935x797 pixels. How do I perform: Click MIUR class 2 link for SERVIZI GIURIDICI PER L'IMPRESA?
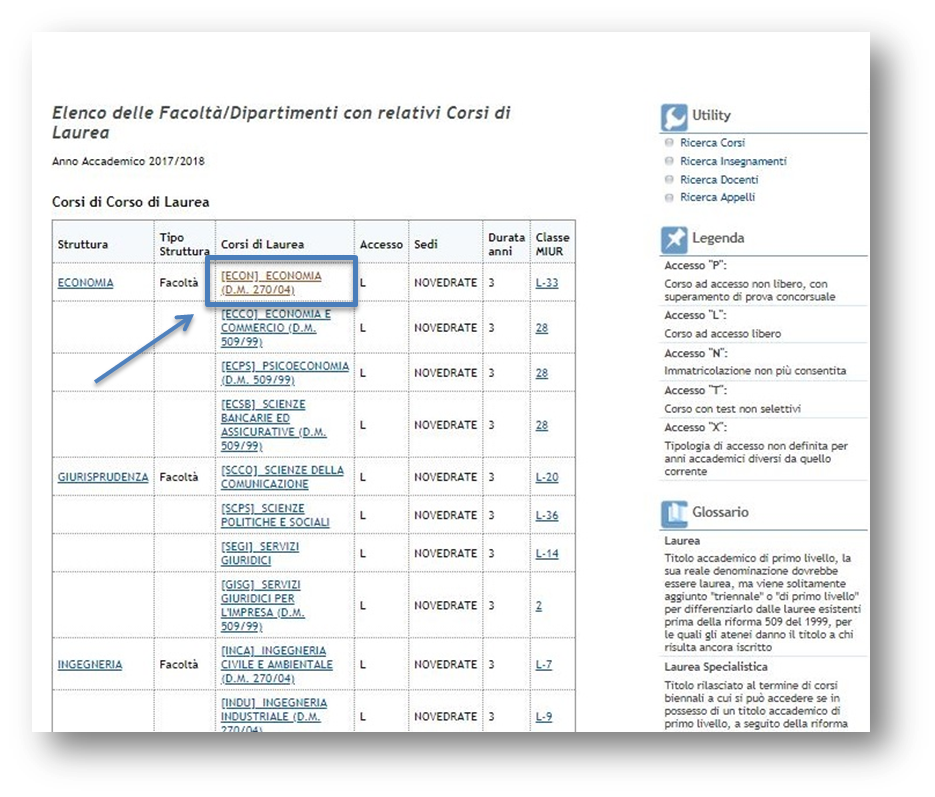tap(538, 605)
